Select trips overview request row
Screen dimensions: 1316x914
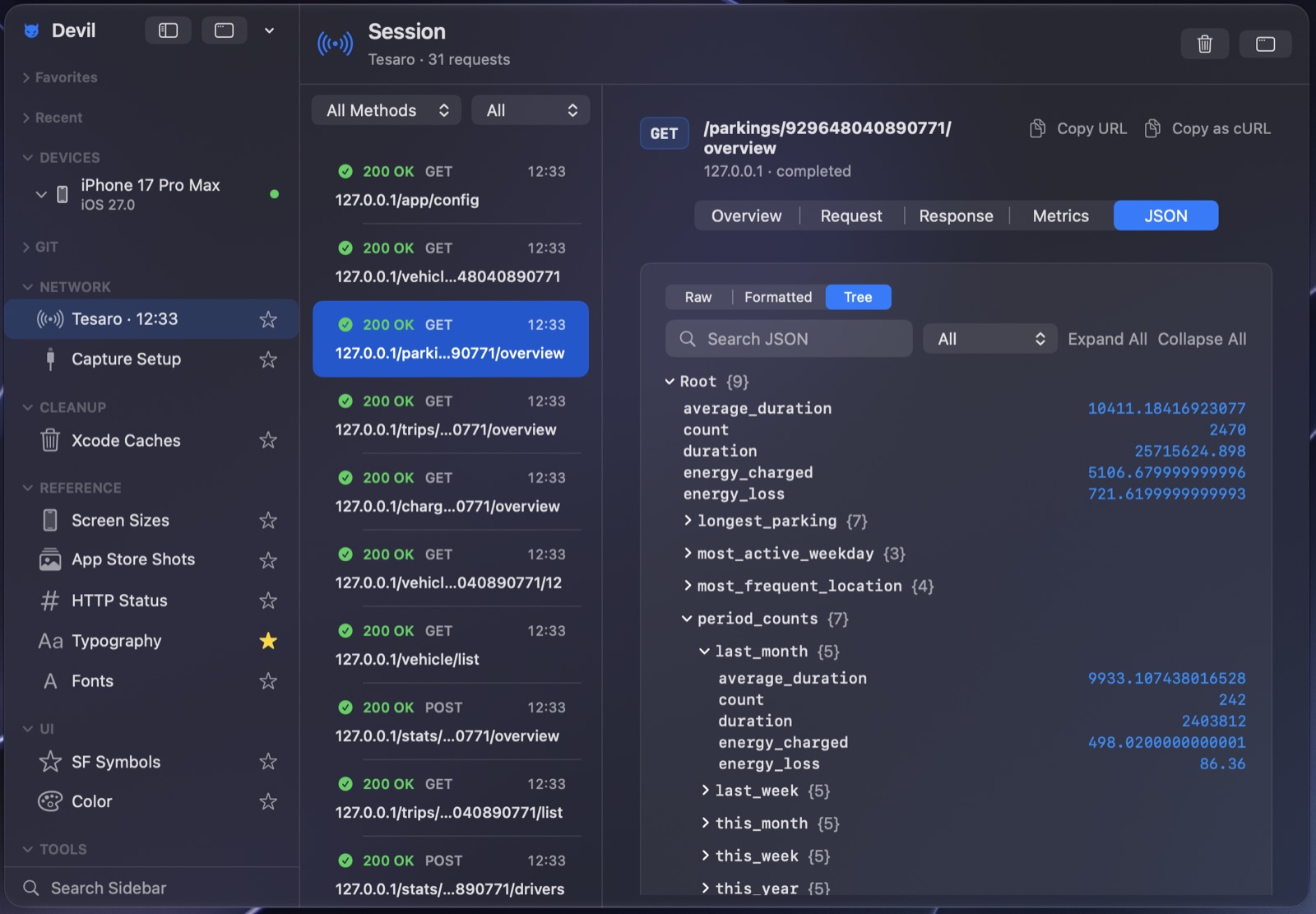coord(451,415)
